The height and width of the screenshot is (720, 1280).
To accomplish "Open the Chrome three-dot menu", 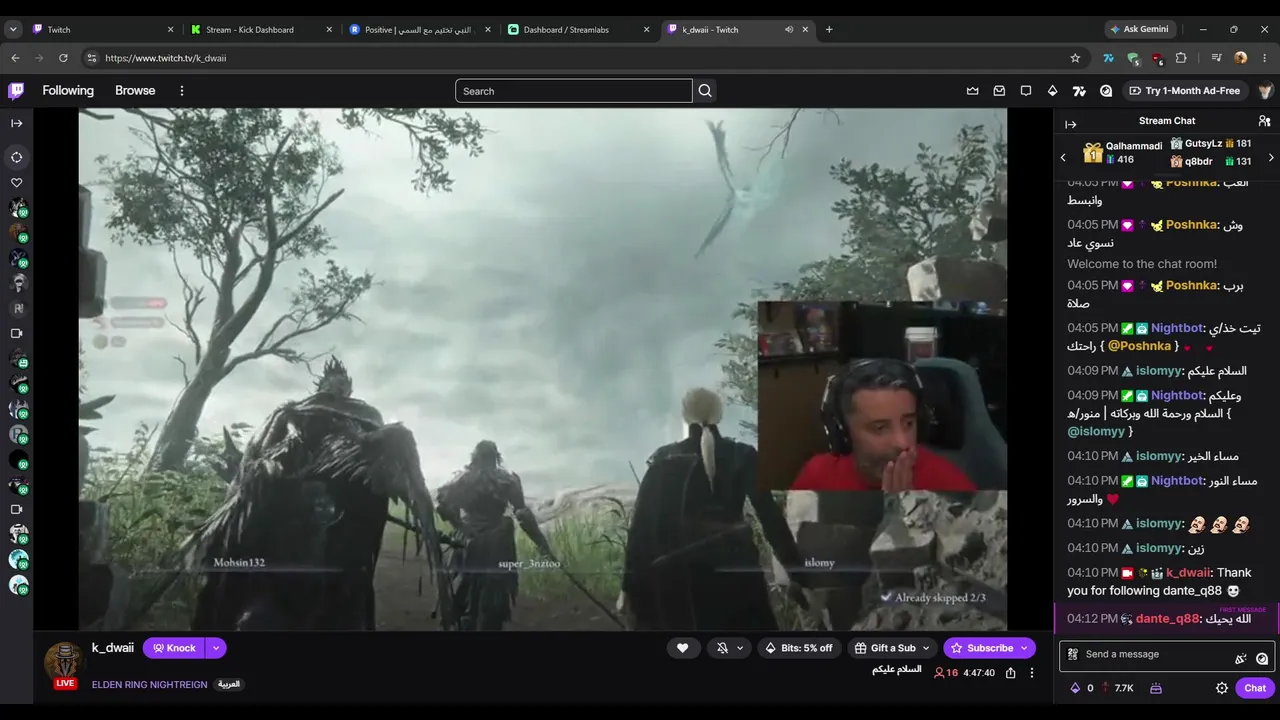I will (1265, 58).
